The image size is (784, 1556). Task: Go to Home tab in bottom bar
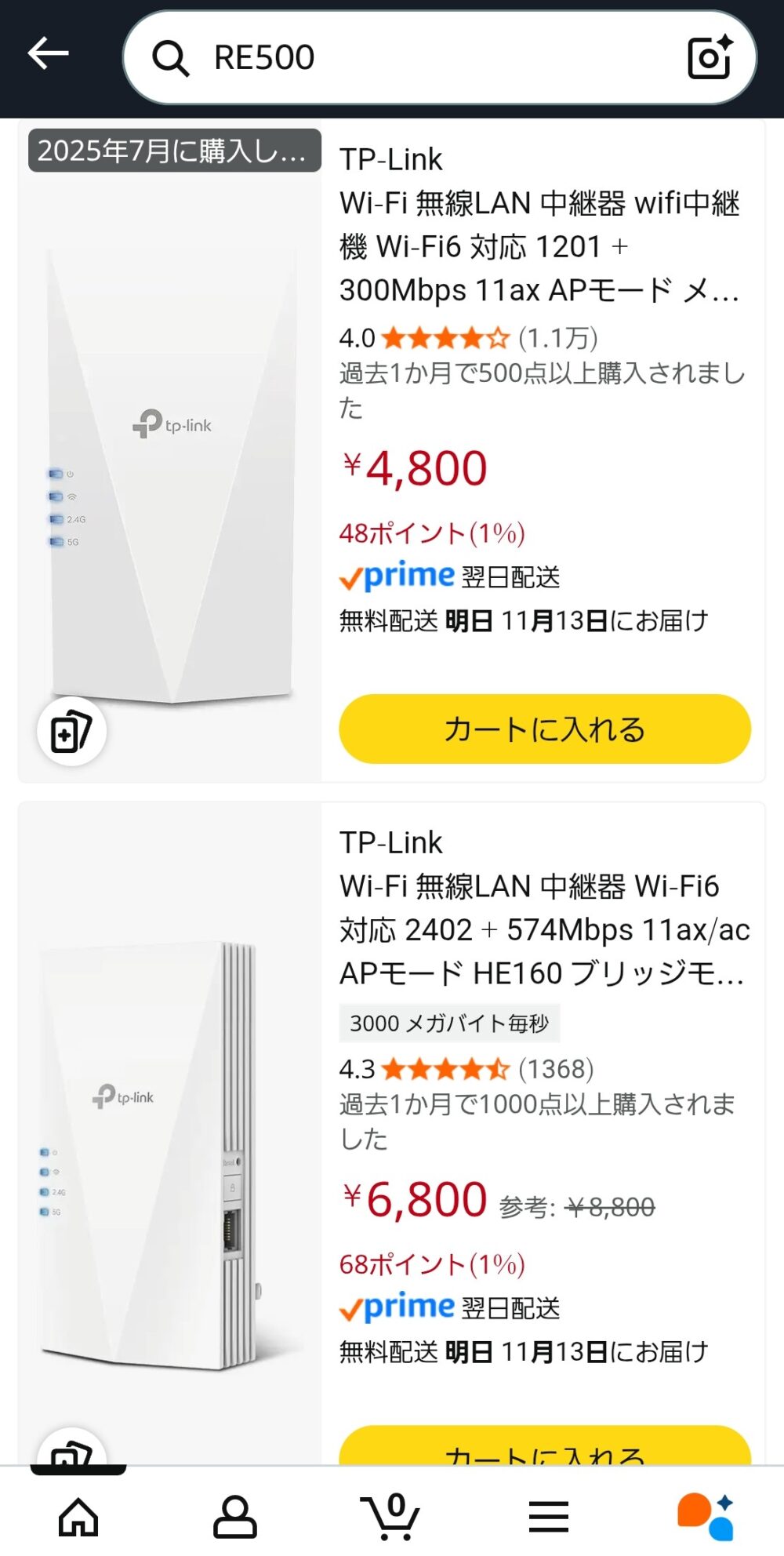pos(78,1516)
